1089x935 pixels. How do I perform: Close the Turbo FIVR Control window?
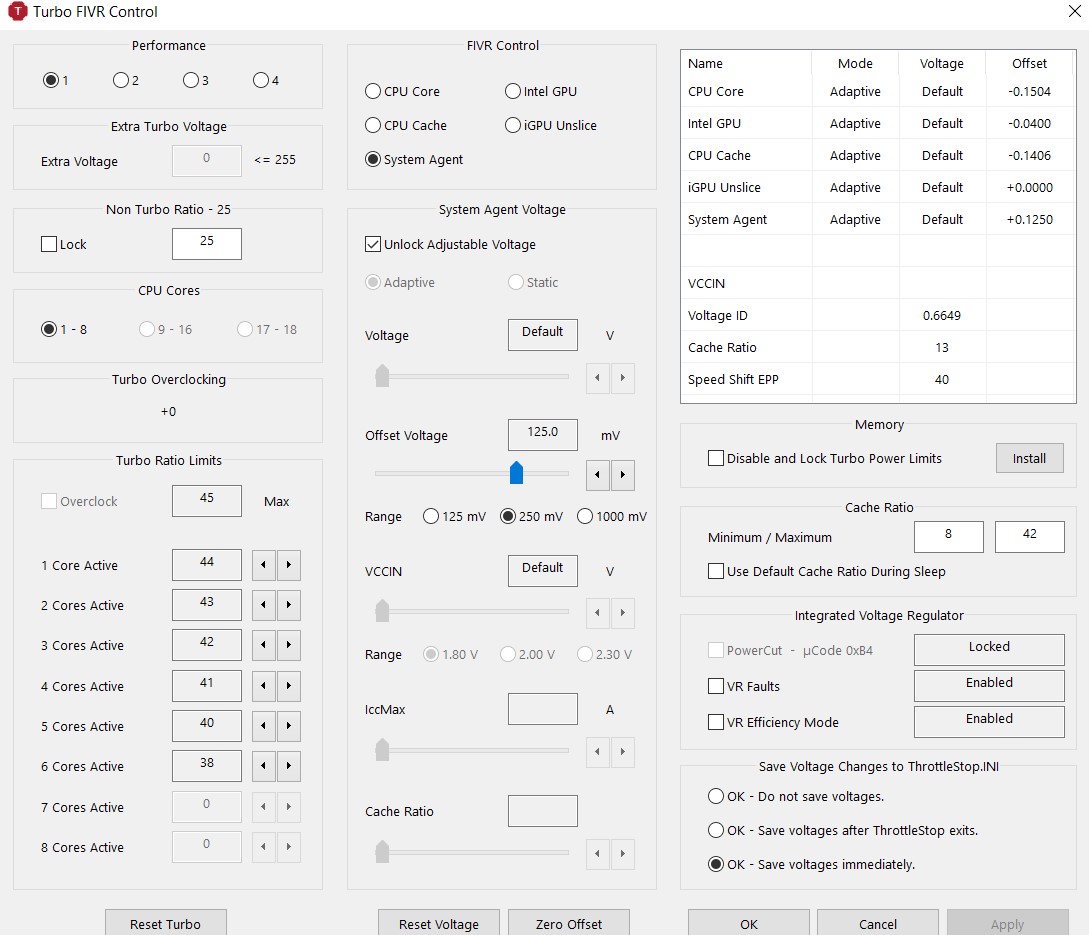tap(1074, 11)
